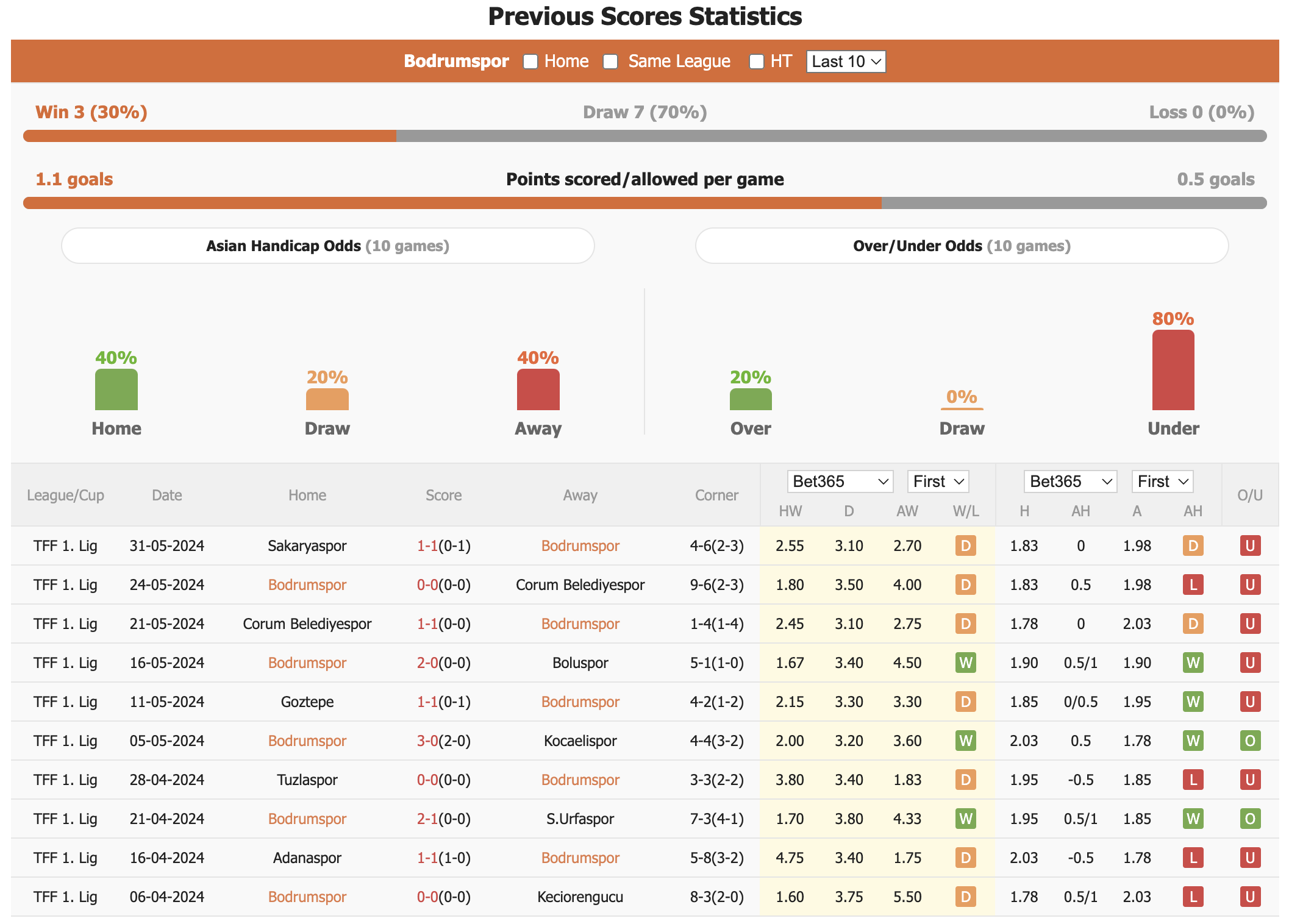Click the AH loss badge in 16-04-2024 row
Viewport: 1289px width, 924px height.
tap(1193, 858)
